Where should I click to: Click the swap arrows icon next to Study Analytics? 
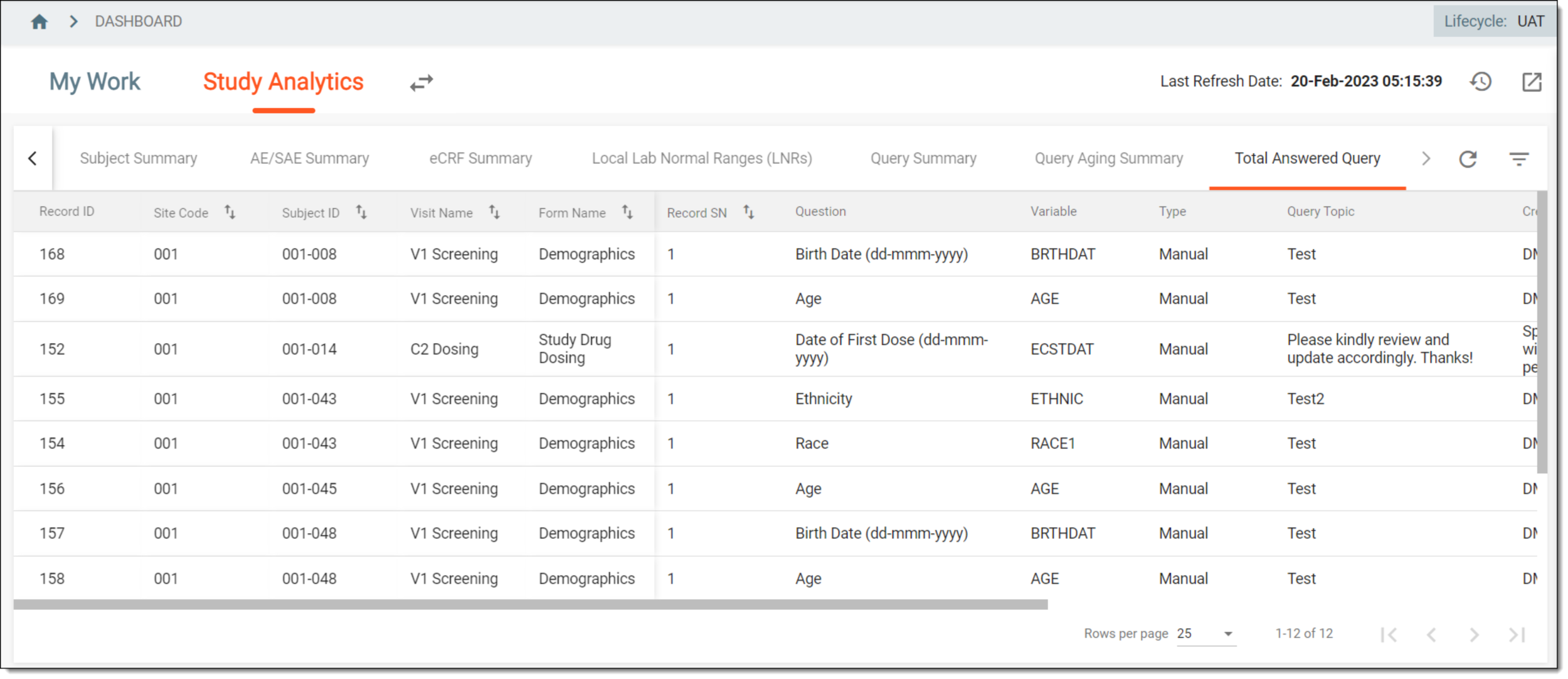421,83
